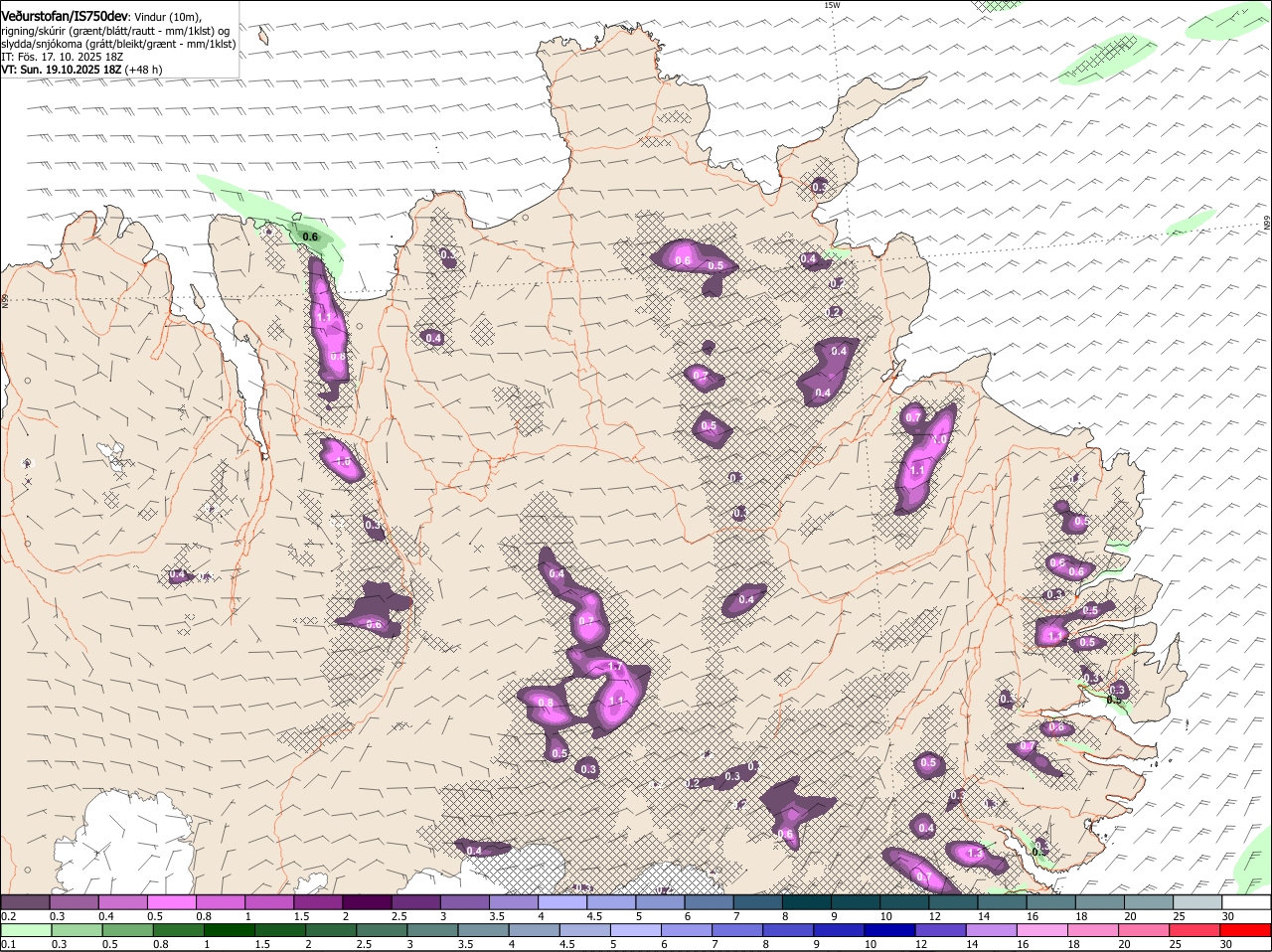Screen dimensions: 1272x952
Task: Click the 1.3 snowfall value near the south coast
Action: pyautogui.click(x=974, y=854)
